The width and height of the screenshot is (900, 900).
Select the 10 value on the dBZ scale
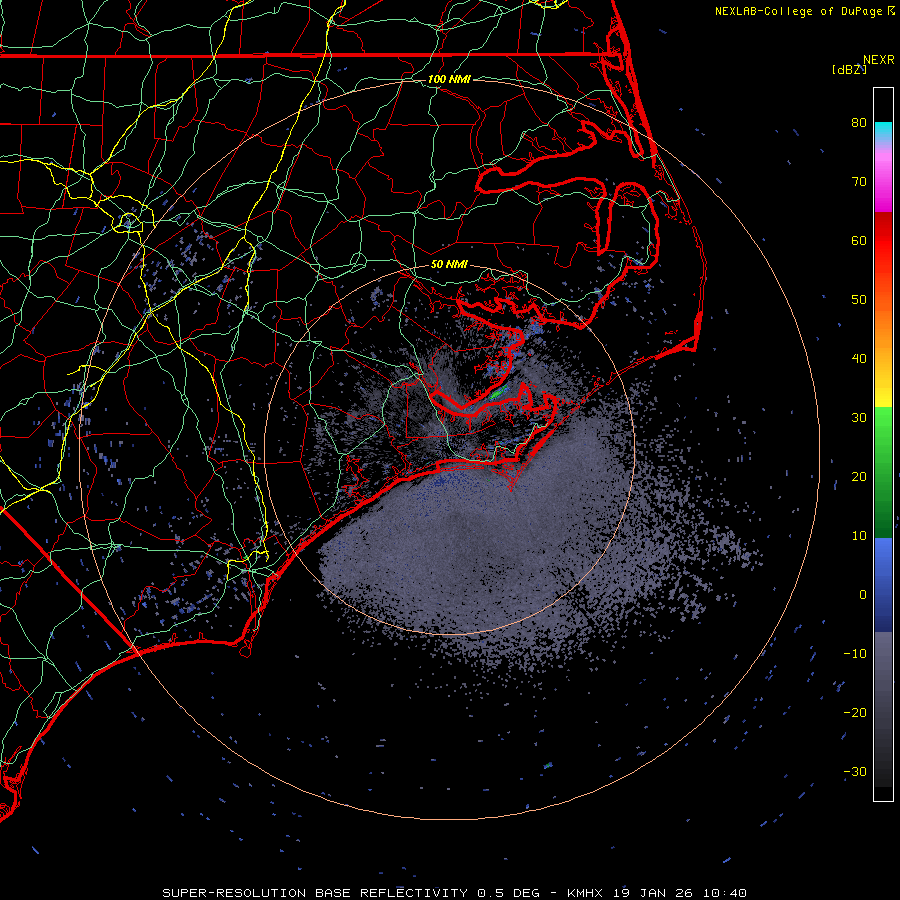(x=859, y=537)
